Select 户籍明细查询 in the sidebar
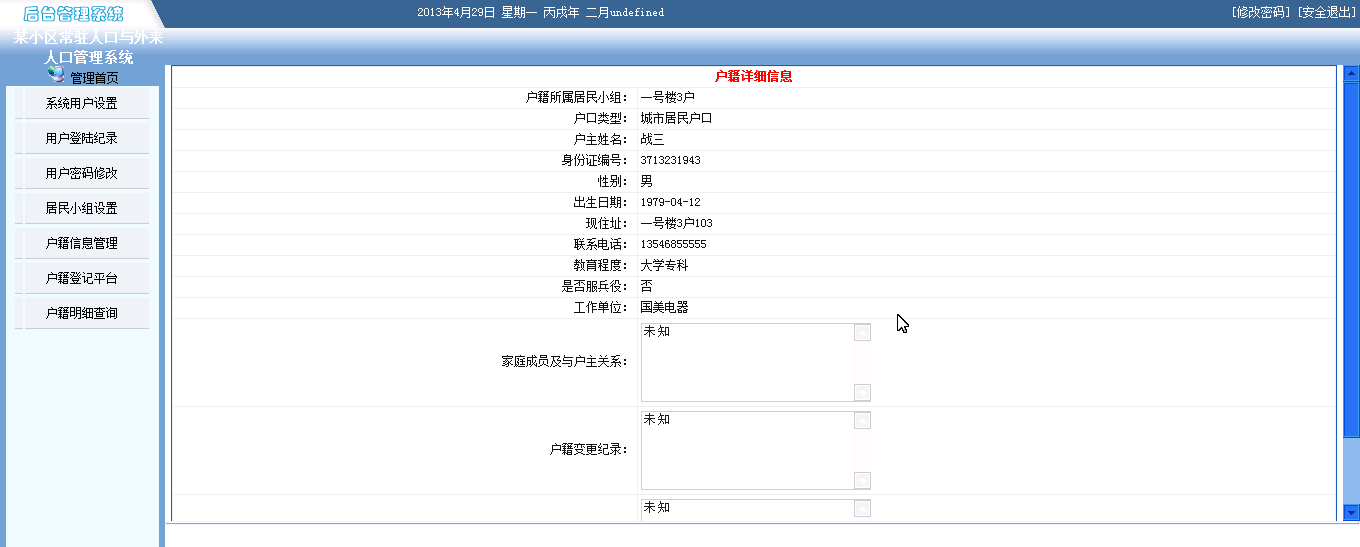The height and width of the screenshot is (547, 1360). click(x=82, y=313)
